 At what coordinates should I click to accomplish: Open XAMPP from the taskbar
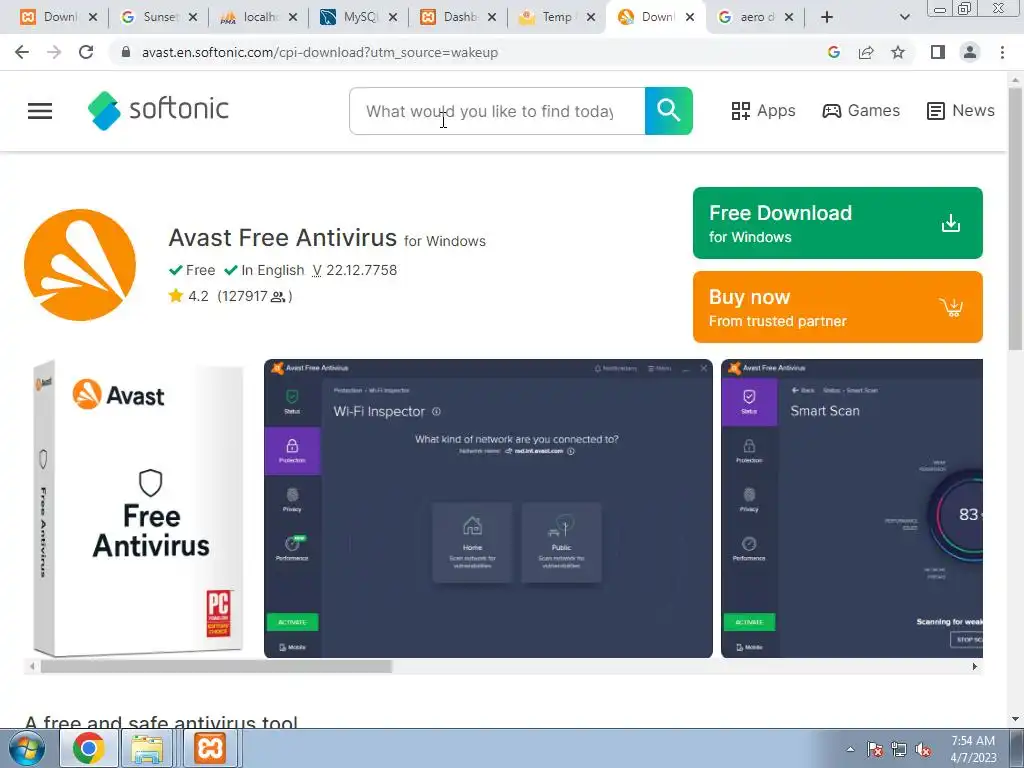click(209, 748)
